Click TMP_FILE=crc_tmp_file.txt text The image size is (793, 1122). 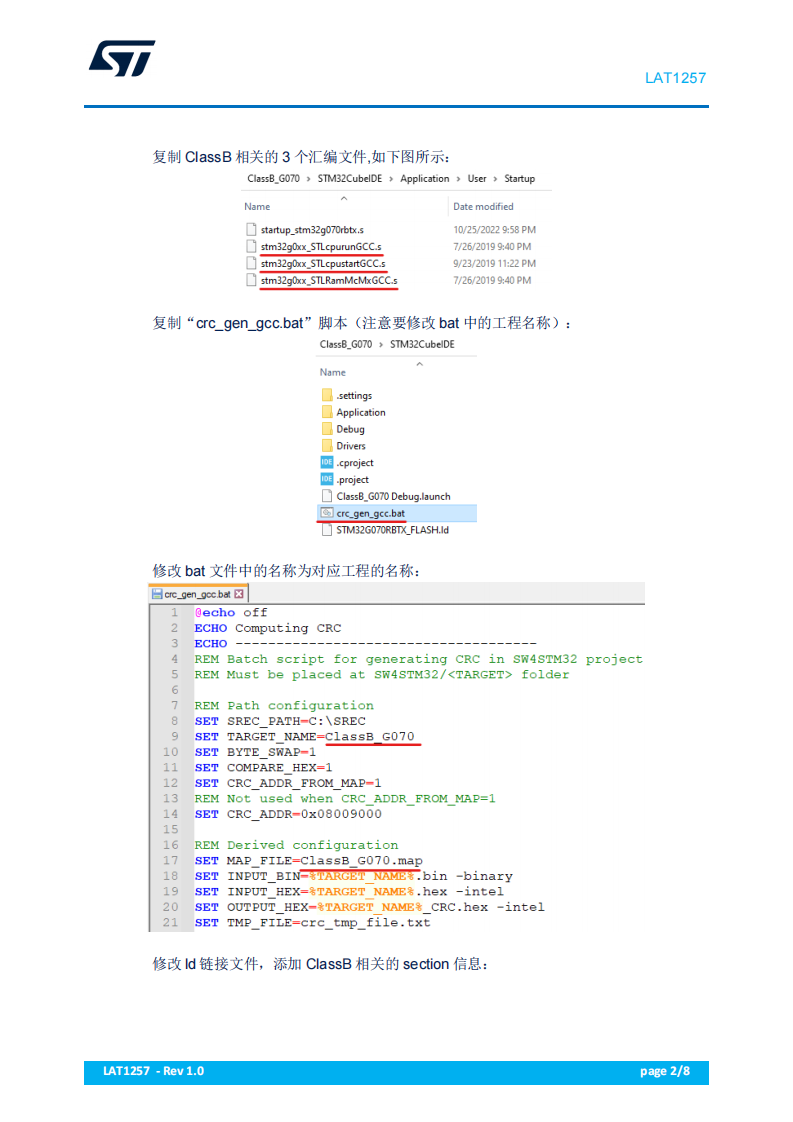click(x=329, y=923)
